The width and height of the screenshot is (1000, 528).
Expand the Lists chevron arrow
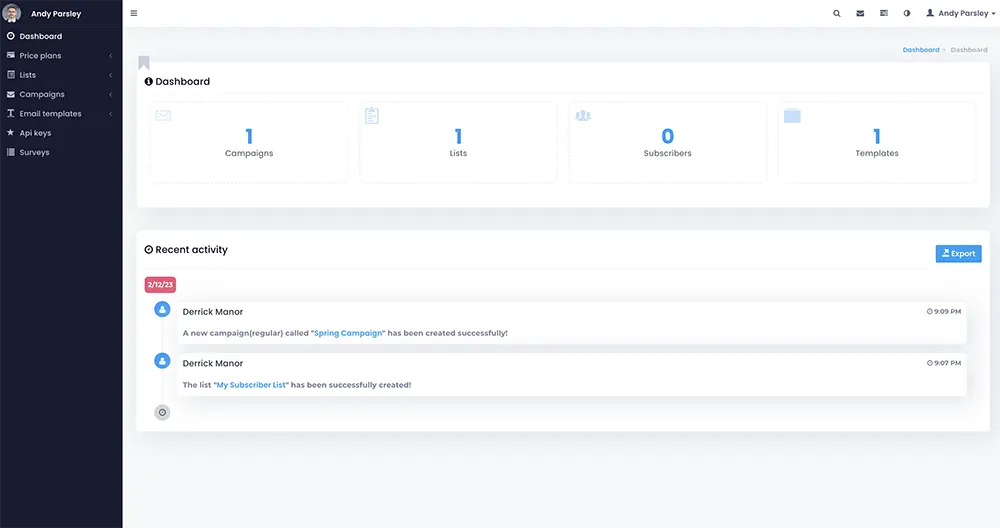(x=110, y=75)
